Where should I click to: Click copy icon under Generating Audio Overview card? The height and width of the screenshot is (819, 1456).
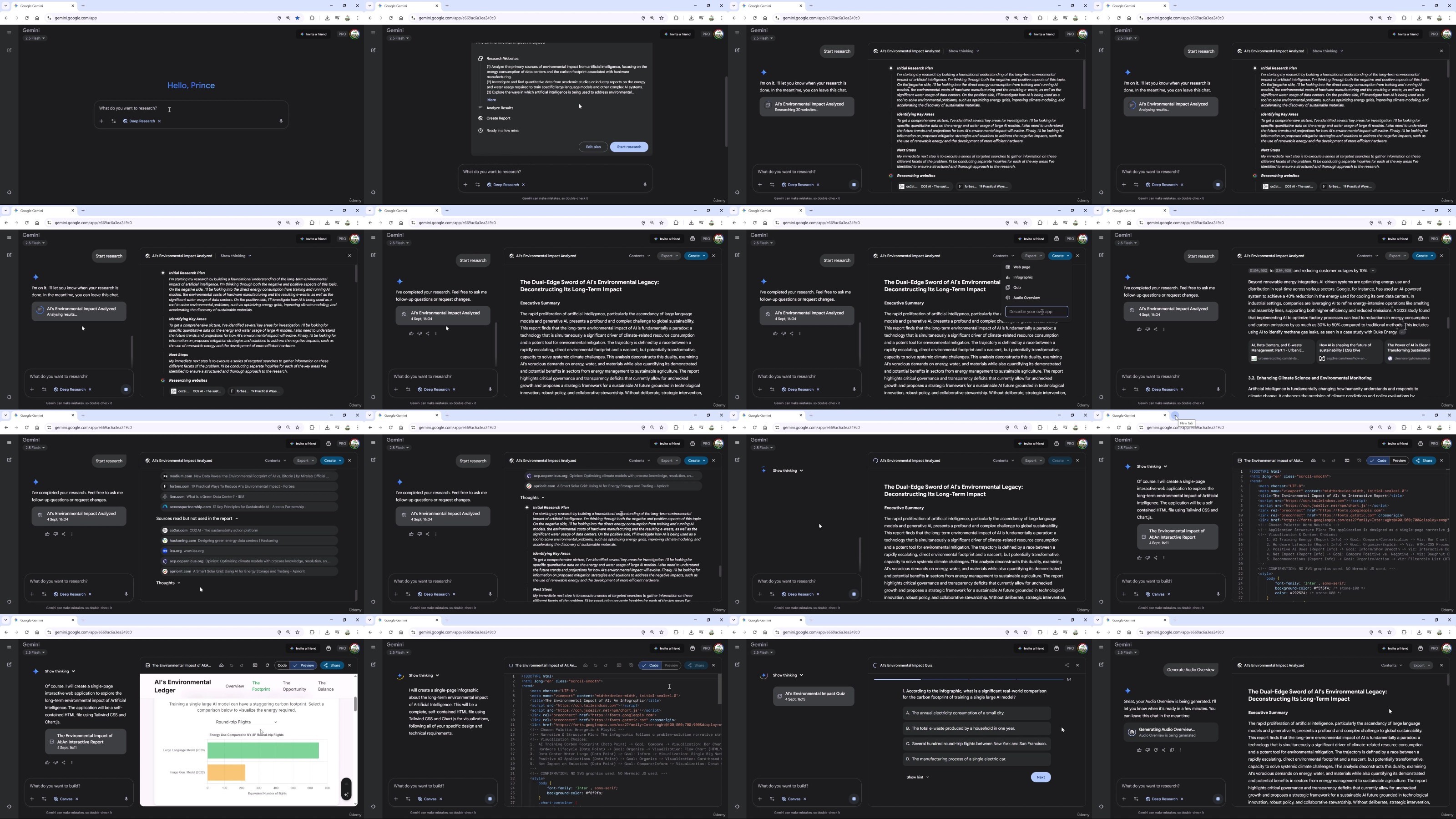[1172, 750]
